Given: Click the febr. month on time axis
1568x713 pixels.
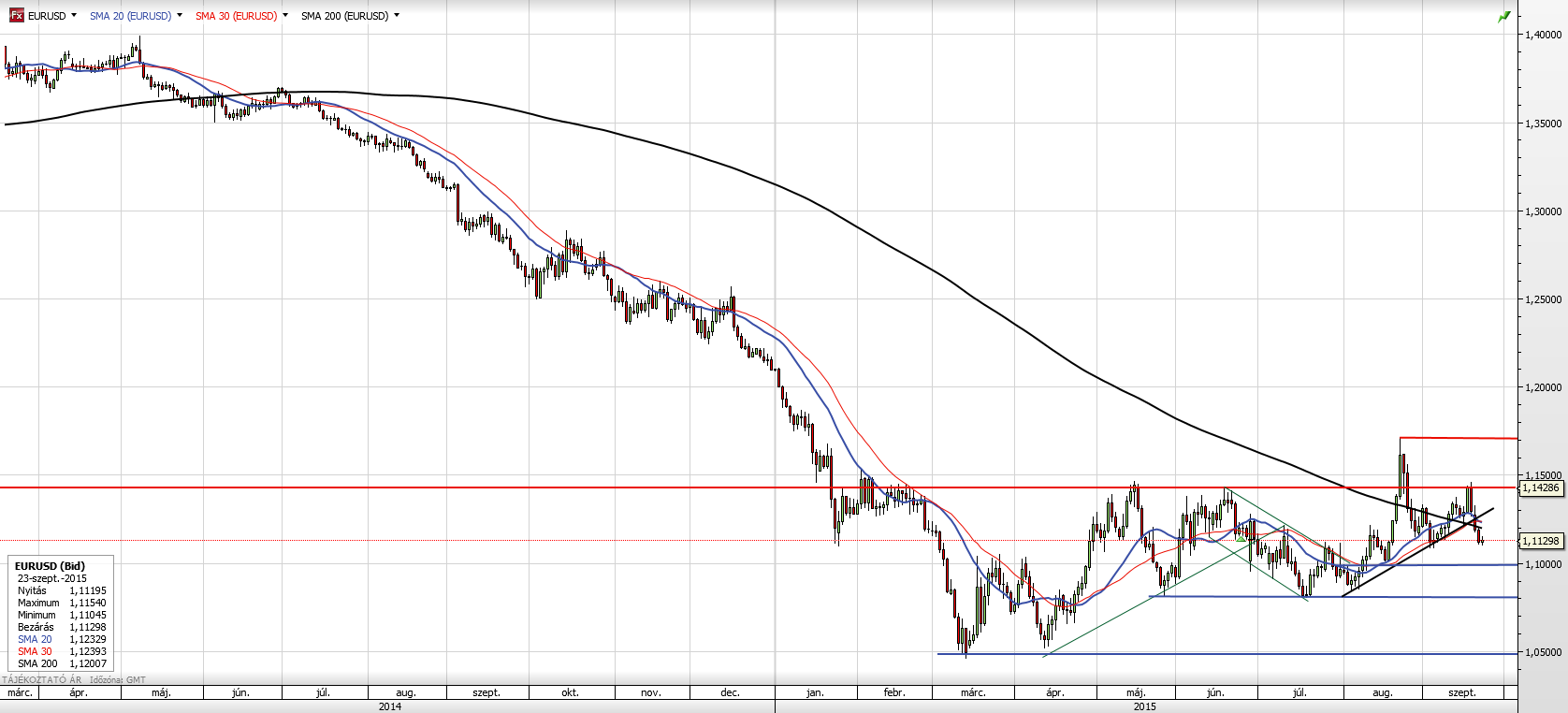Looking at the screenshot, I should pos(894,692).
